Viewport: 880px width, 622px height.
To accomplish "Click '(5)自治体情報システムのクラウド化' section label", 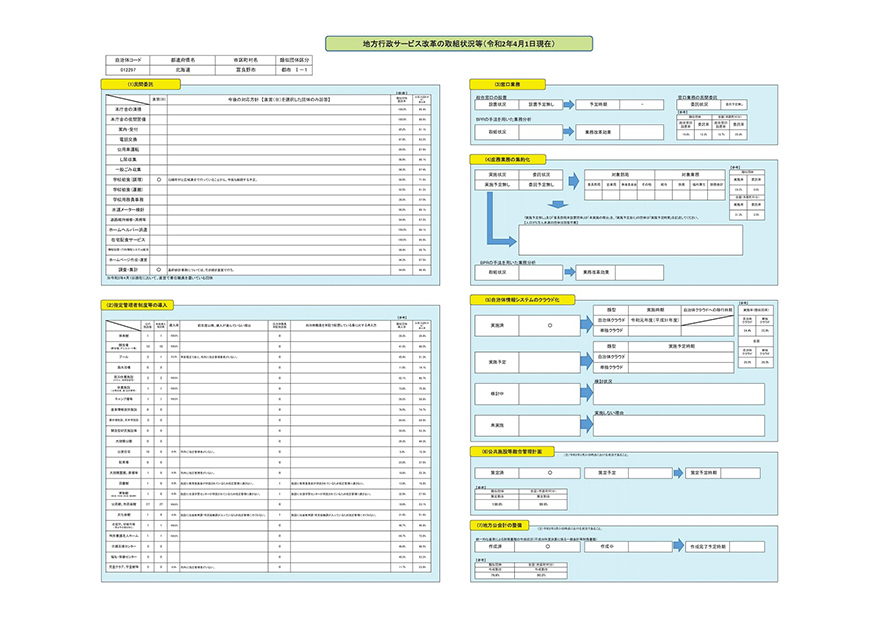I will tap(522, 300).
